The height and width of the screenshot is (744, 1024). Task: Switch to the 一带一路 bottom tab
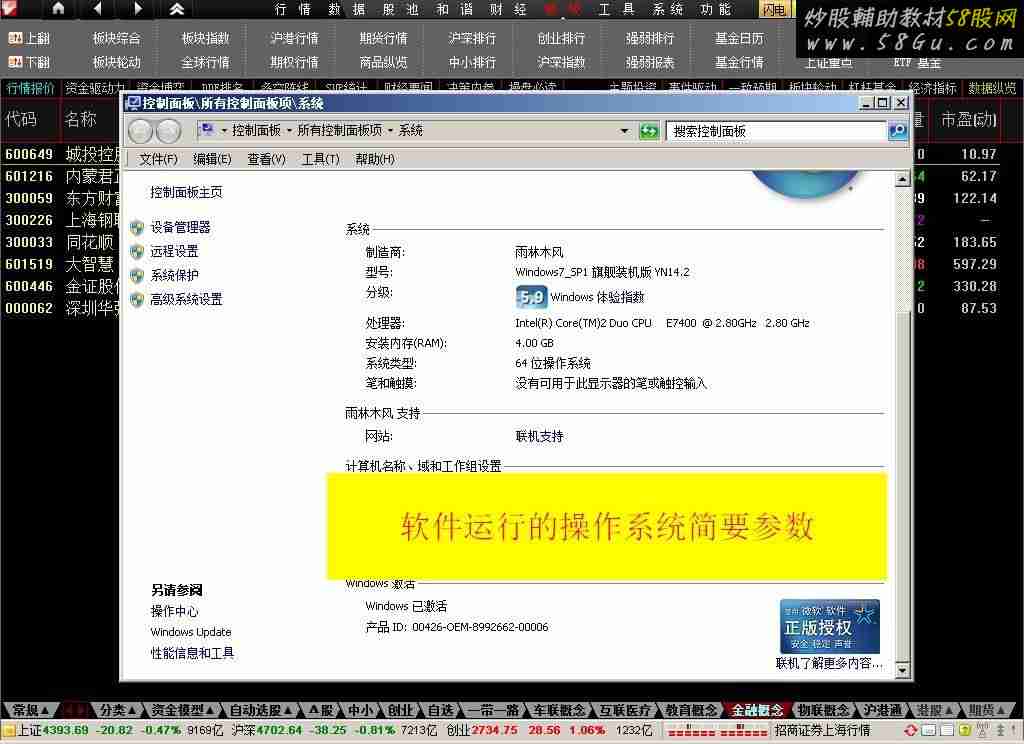(x=494, y=710)
